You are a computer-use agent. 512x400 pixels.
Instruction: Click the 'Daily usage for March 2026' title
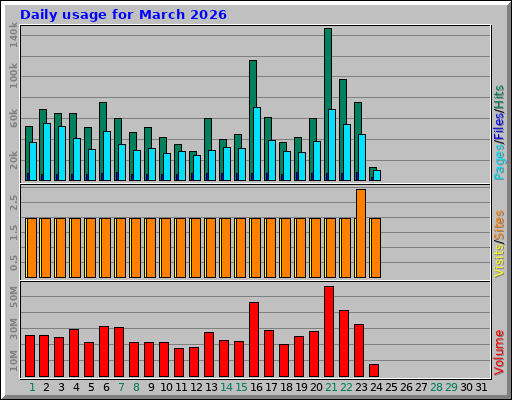point(123,15)
